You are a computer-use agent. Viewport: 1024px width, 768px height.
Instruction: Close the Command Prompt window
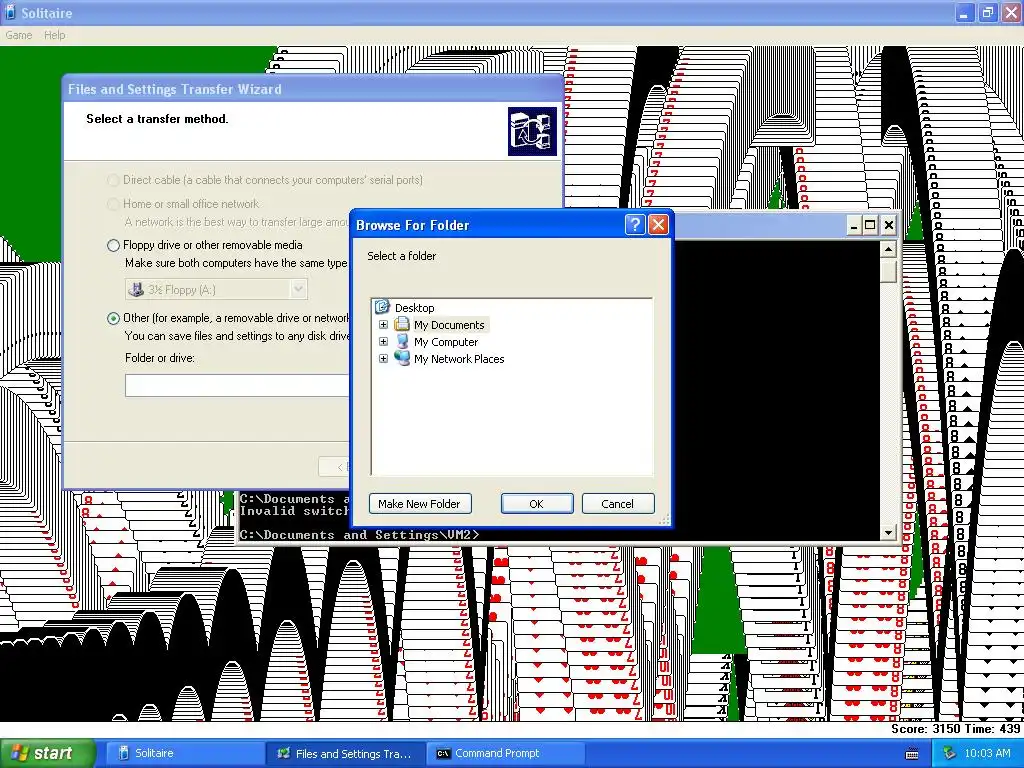pyautogui.click(x=889, y=225)
